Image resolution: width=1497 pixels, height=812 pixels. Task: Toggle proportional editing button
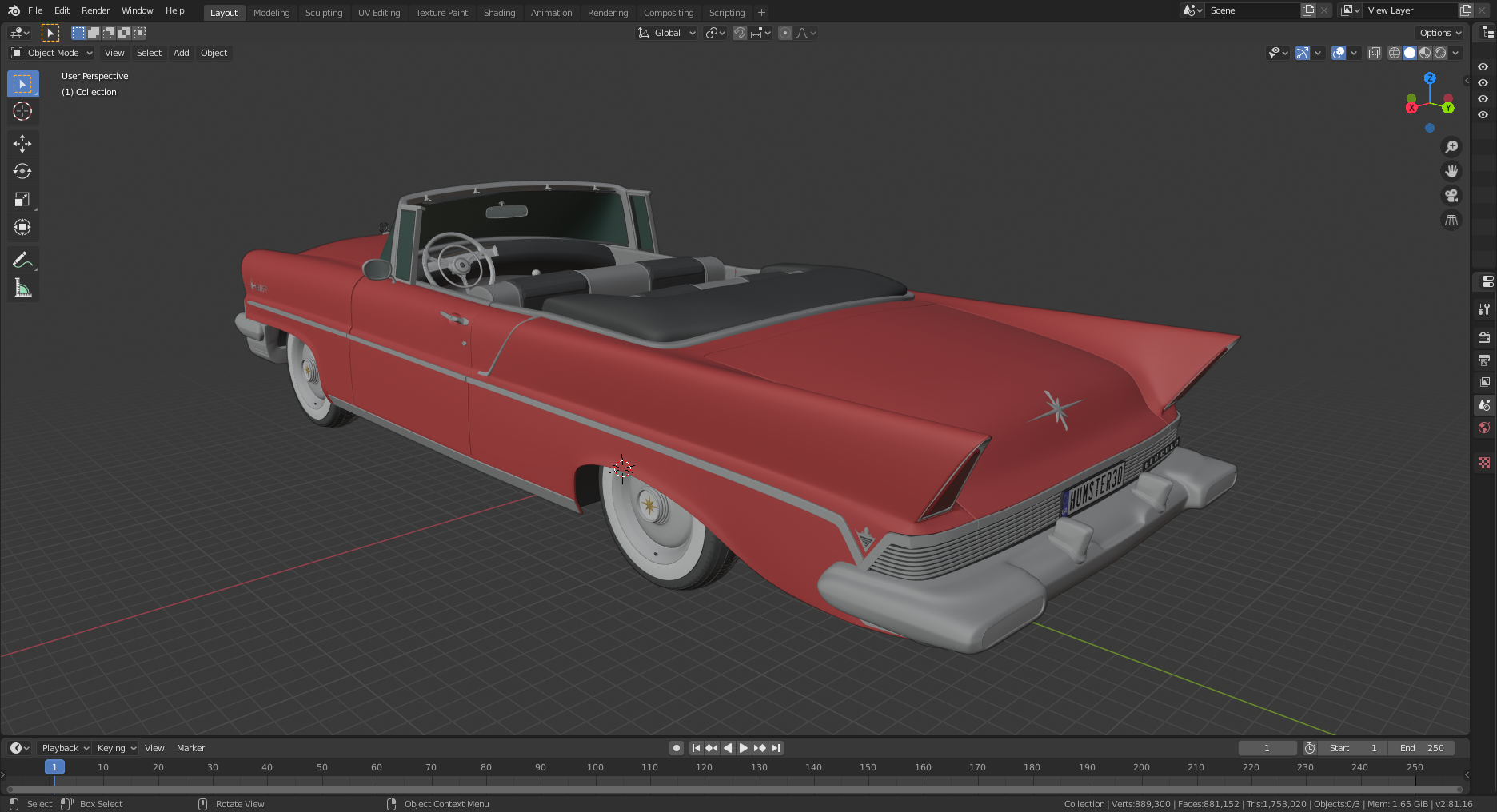point(785,33)
